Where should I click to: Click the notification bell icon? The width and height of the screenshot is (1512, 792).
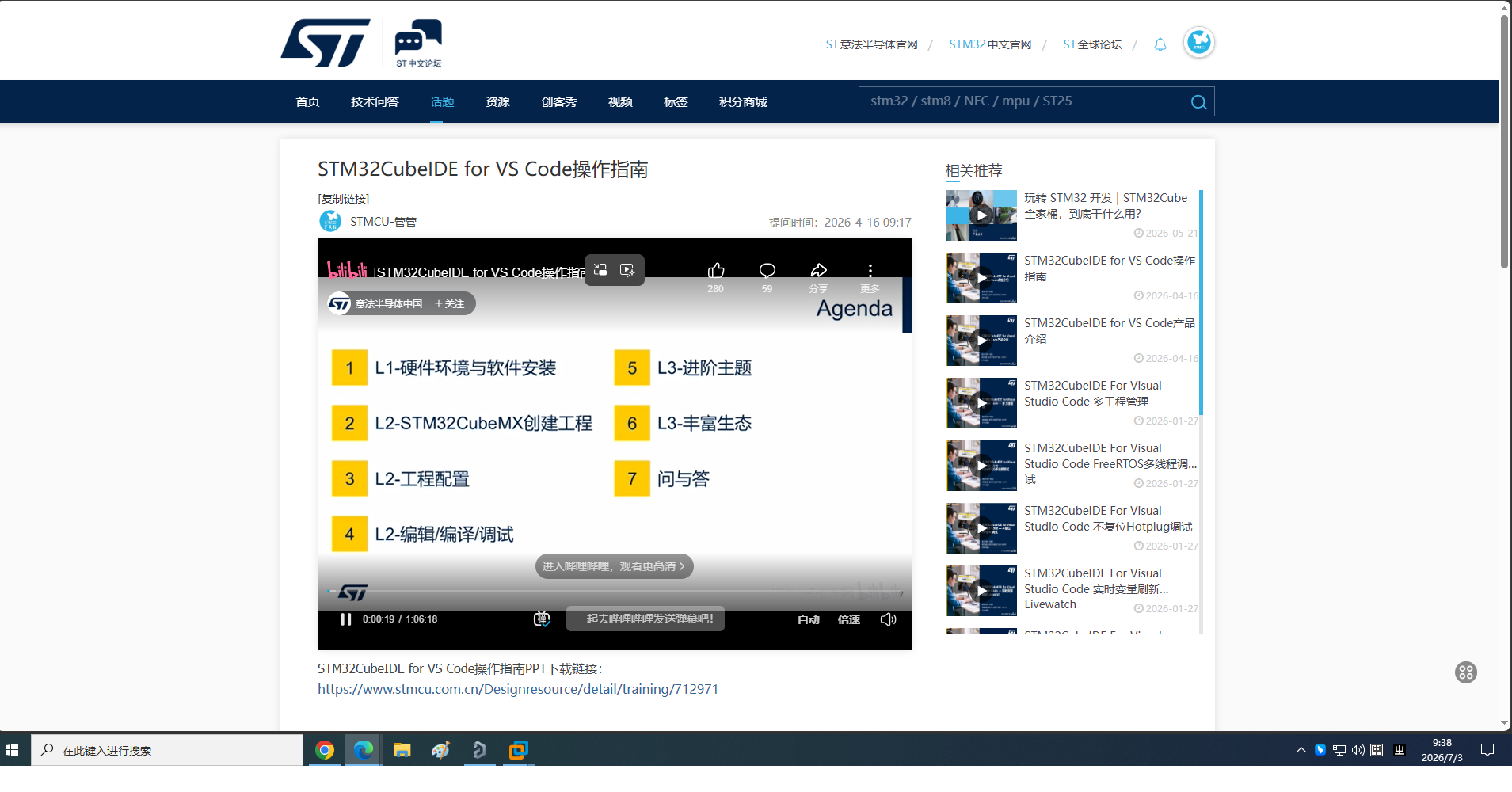[1160, 44]
